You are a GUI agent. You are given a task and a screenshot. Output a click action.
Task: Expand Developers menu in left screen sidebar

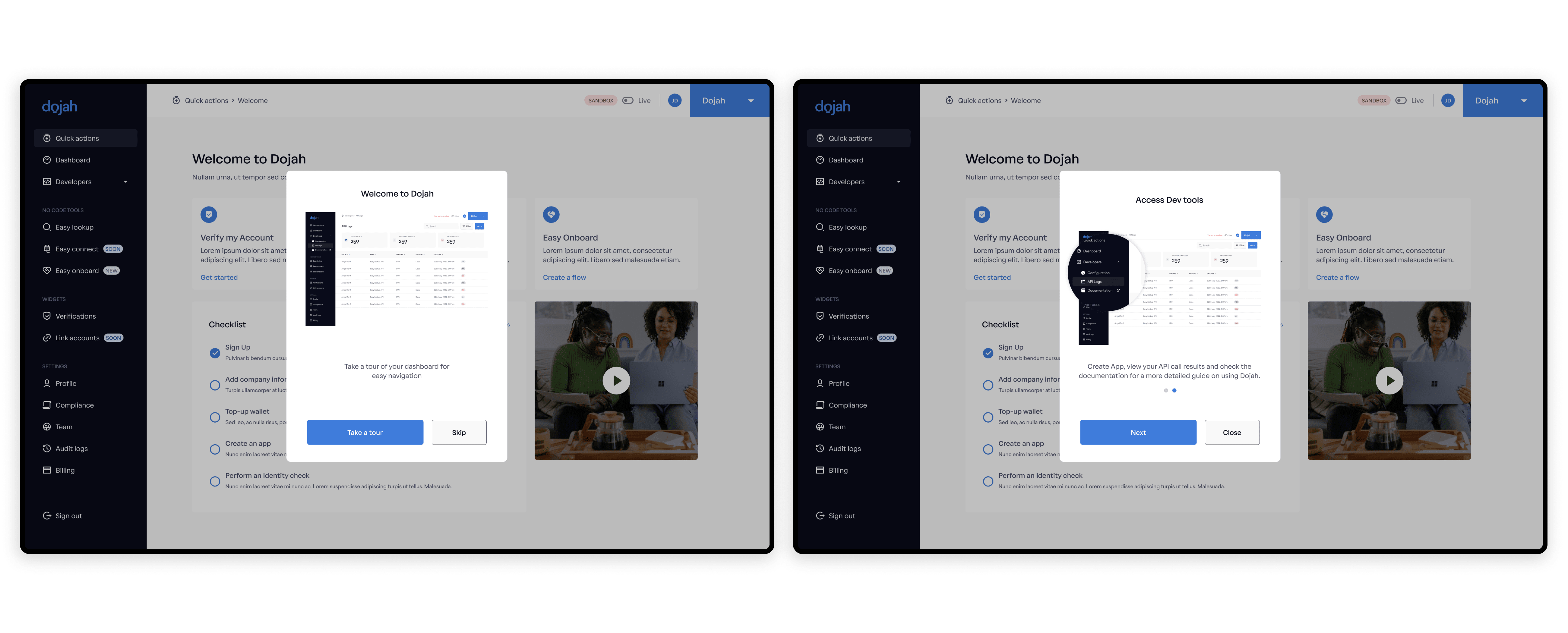pyautogui.click(x=86, y=182)
